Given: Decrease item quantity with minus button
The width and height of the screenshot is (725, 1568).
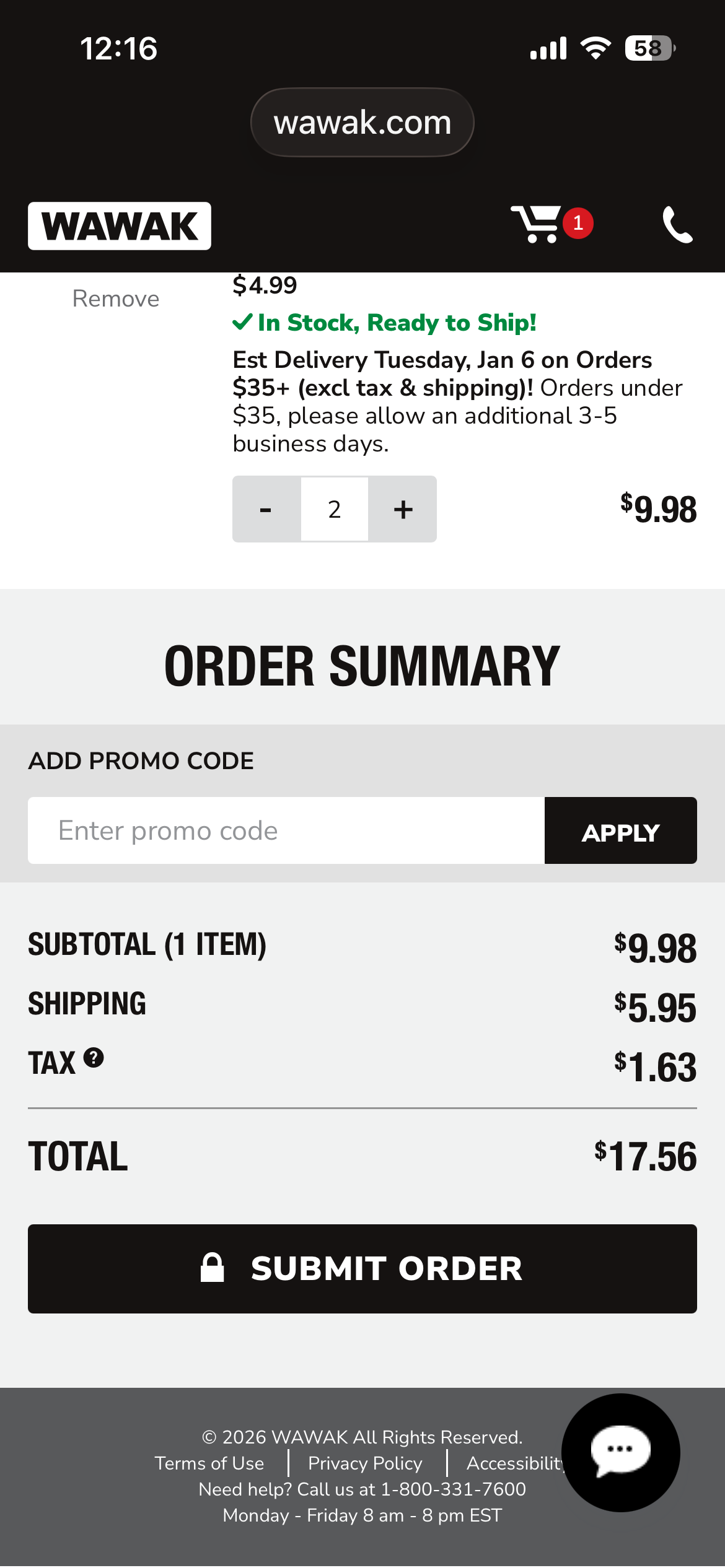Looking at the screenshot, I should (x=266, y=510).
